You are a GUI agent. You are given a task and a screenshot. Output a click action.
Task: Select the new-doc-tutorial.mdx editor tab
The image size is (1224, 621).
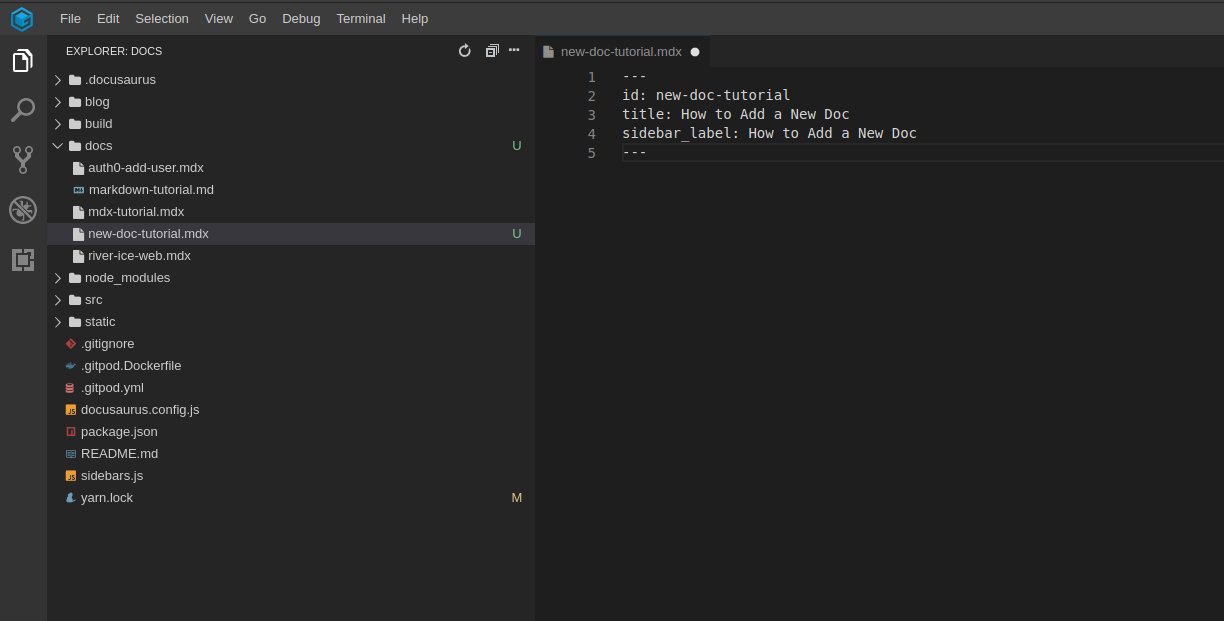point(620,52)
